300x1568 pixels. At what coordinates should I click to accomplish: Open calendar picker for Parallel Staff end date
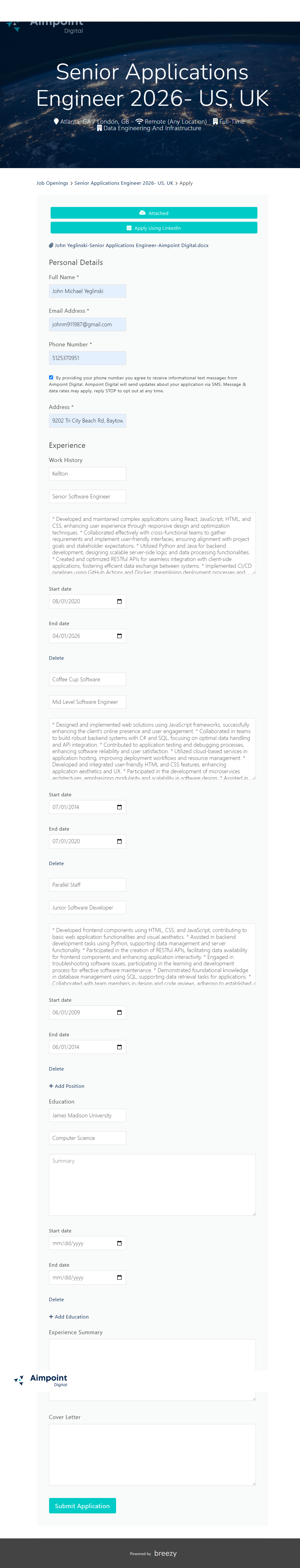pos(119,1047)
